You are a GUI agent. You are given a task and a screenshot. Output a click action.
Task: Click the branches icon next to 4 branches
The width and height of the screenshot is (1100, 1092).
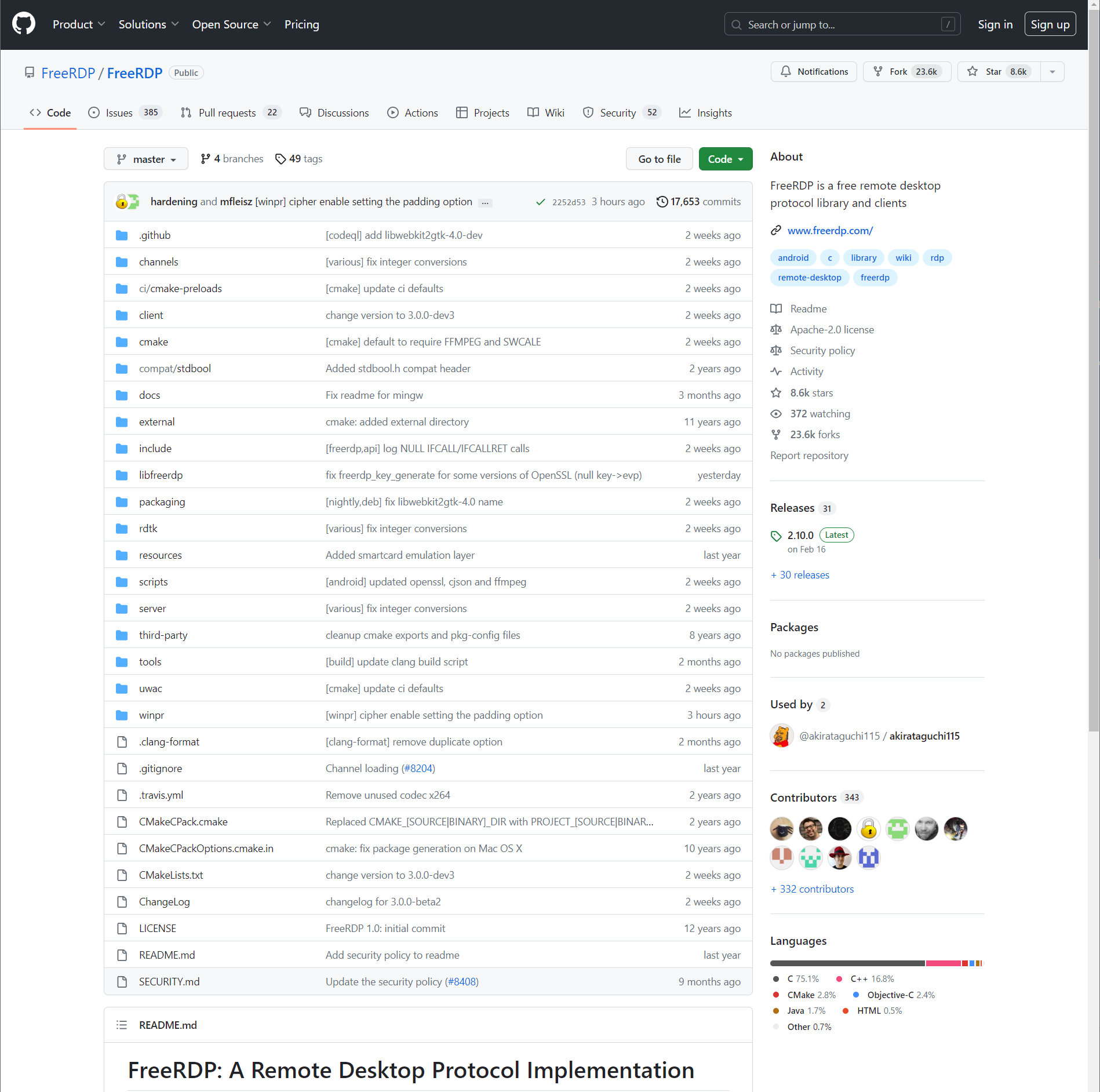pos(205,159)
